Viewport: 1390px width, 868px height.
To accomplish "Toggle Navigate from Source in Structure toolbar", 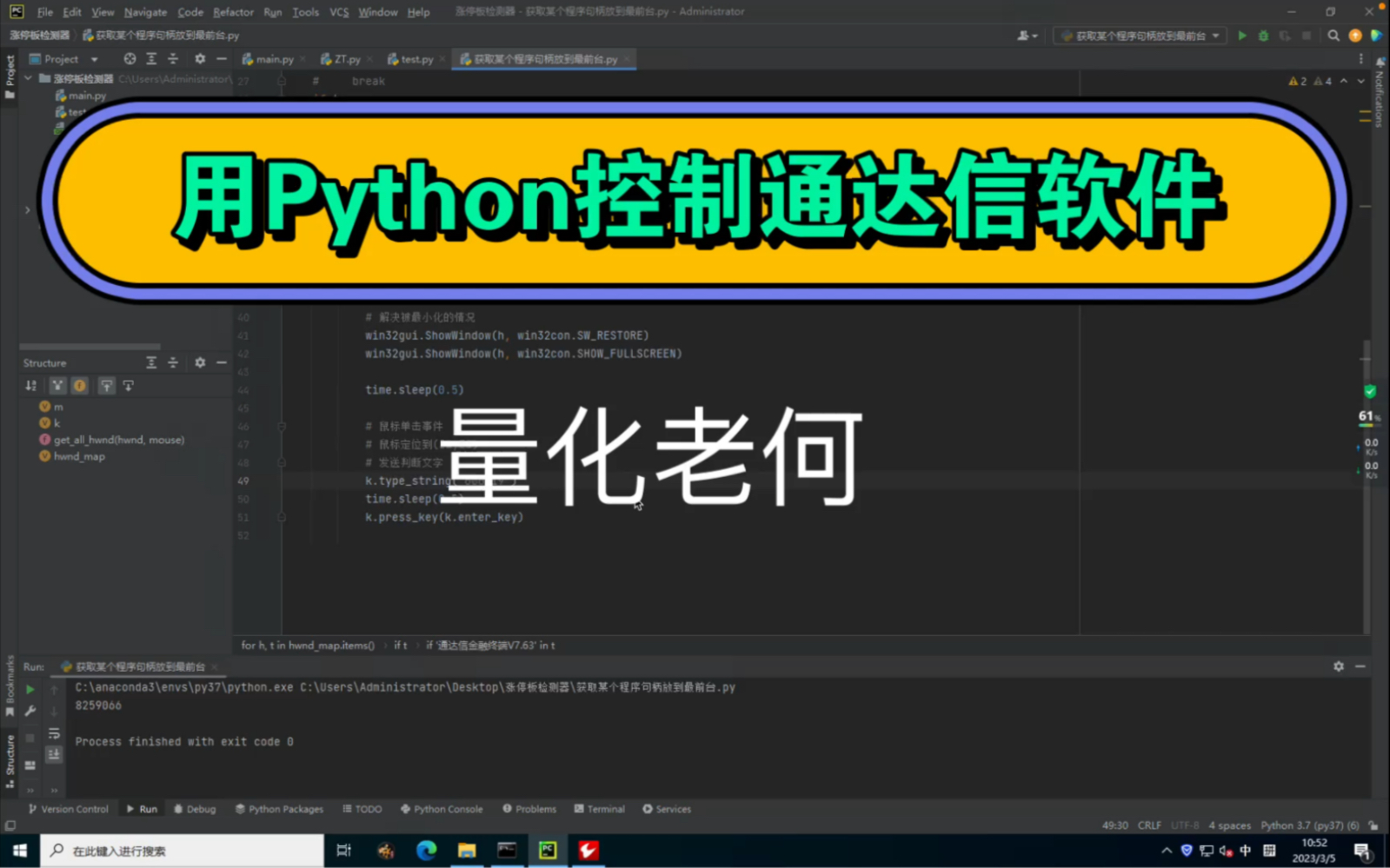I will tap(129, 386).
